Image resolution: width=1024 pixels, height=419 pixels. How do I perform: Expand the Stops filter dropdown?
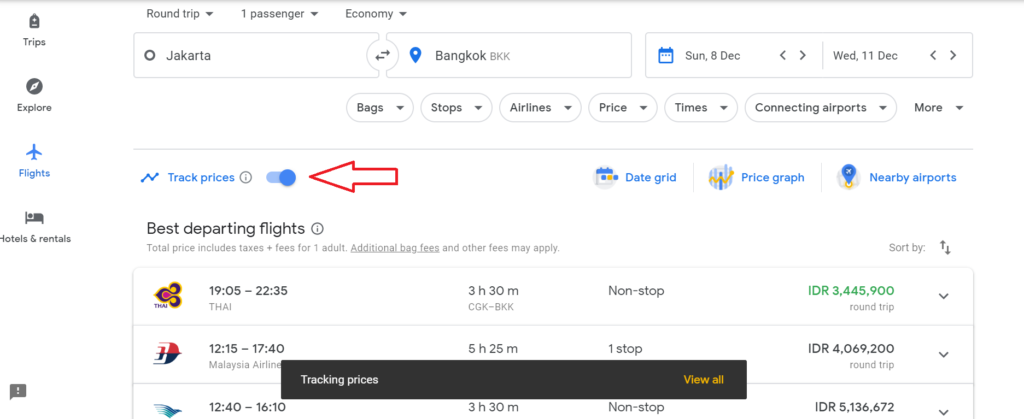(455, 107)
